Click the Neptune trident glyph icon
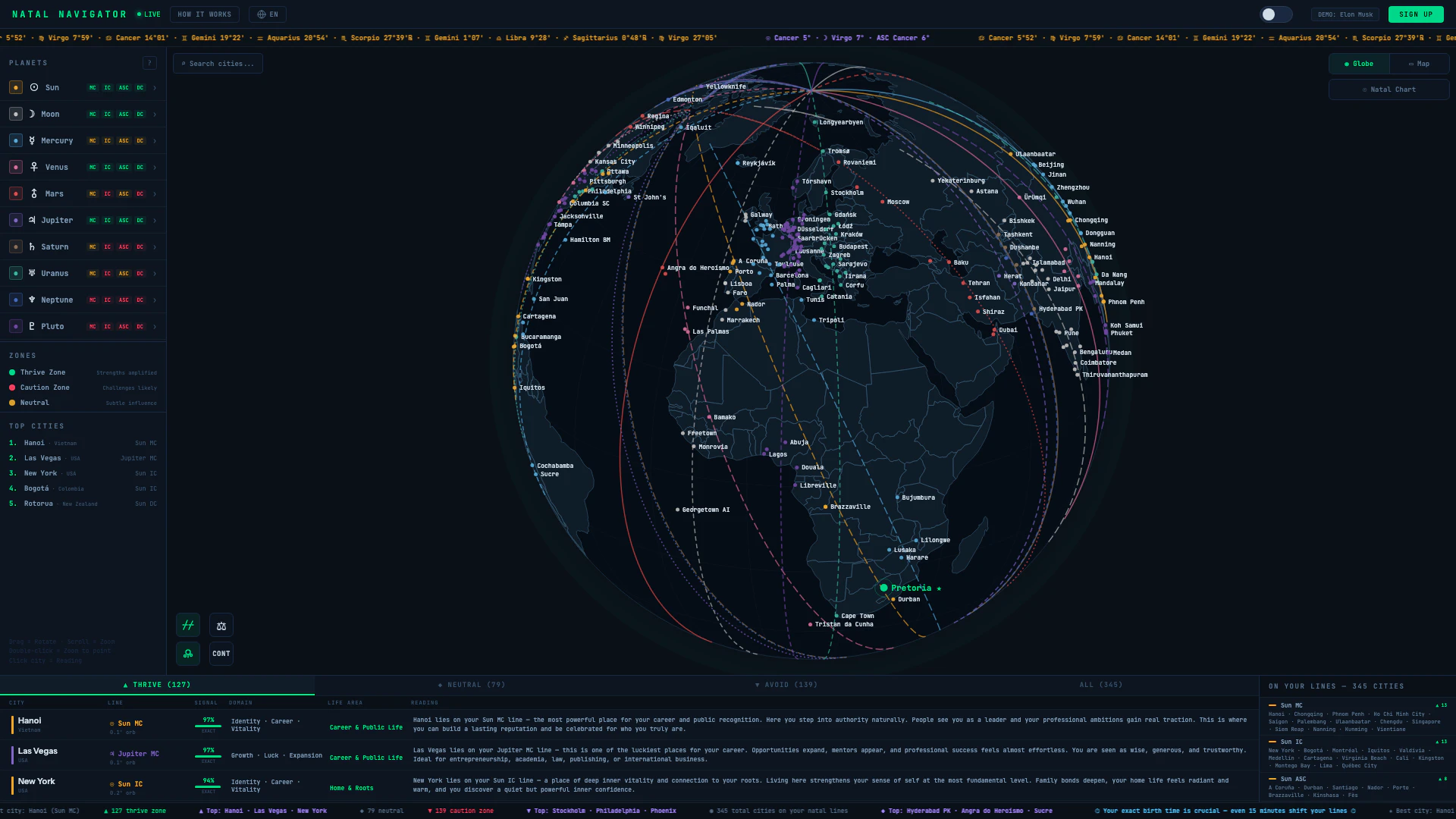1456x819 pixels. pyautogui.click(x=32, y=300)
